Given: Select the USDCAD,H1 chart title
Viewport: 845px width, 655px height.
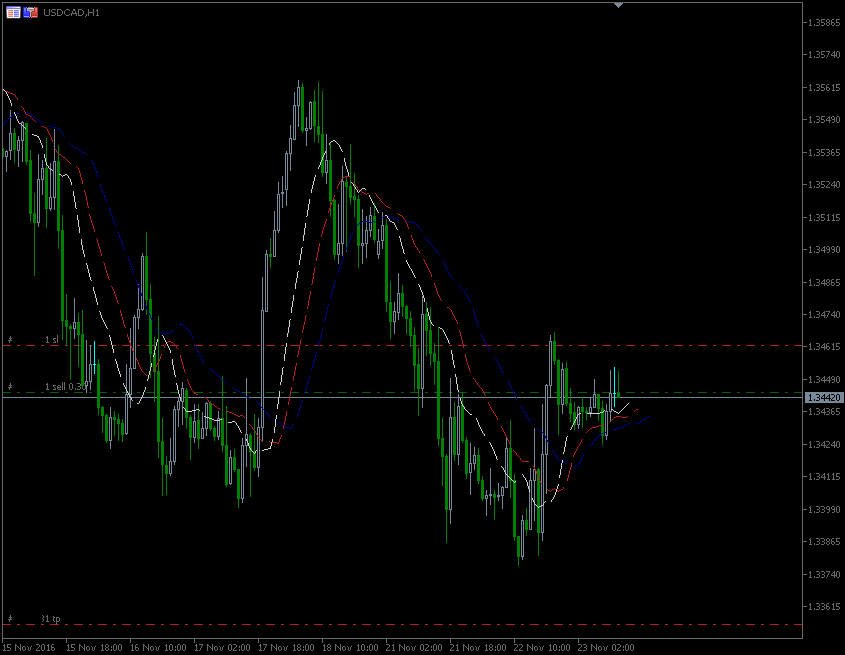Looking at the screenshot, I should (x=71, y=12).
